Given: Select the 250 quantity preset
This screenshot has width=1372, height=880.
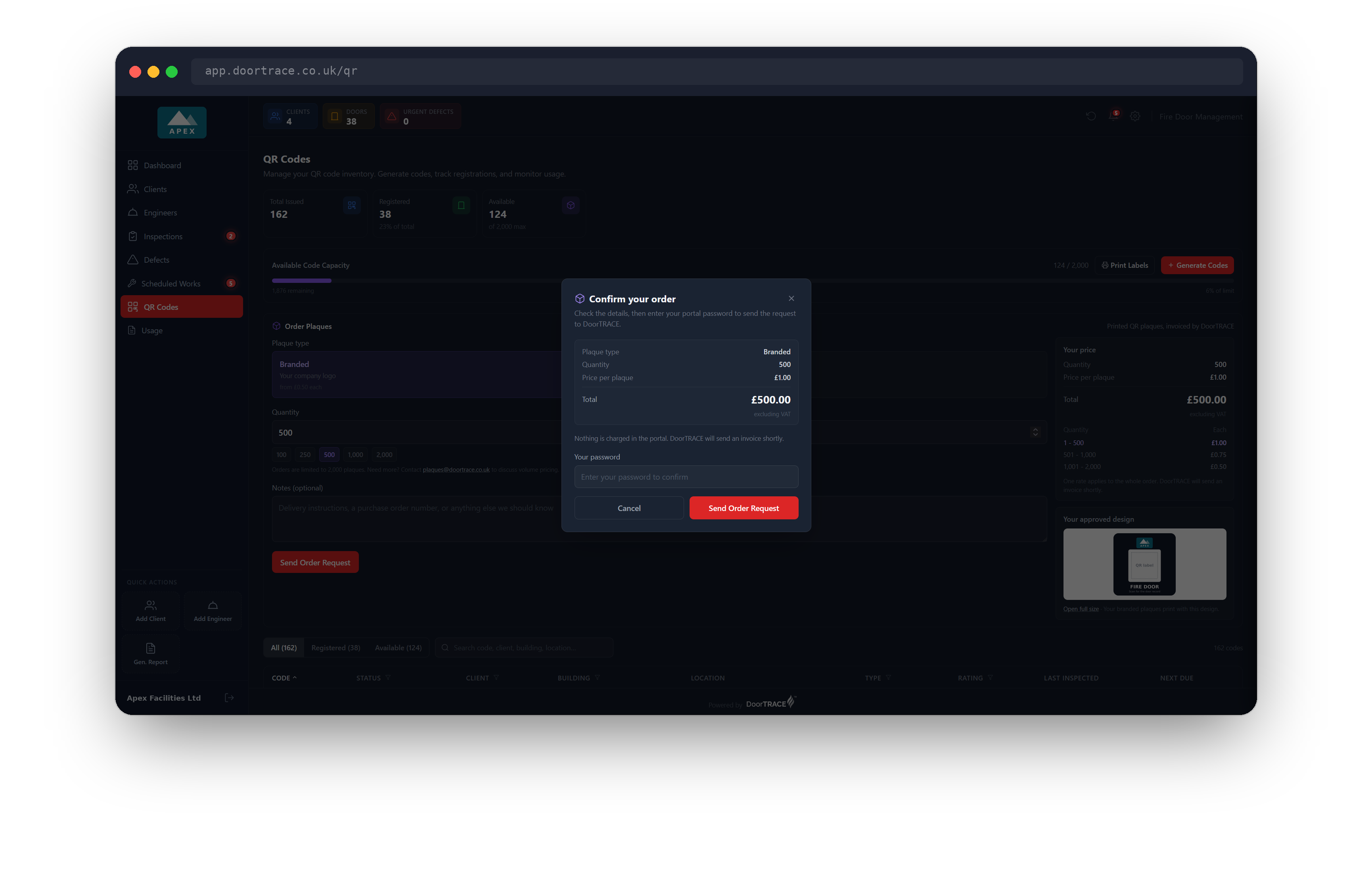Looking at the screenshot, I should [x=305, y=455].
